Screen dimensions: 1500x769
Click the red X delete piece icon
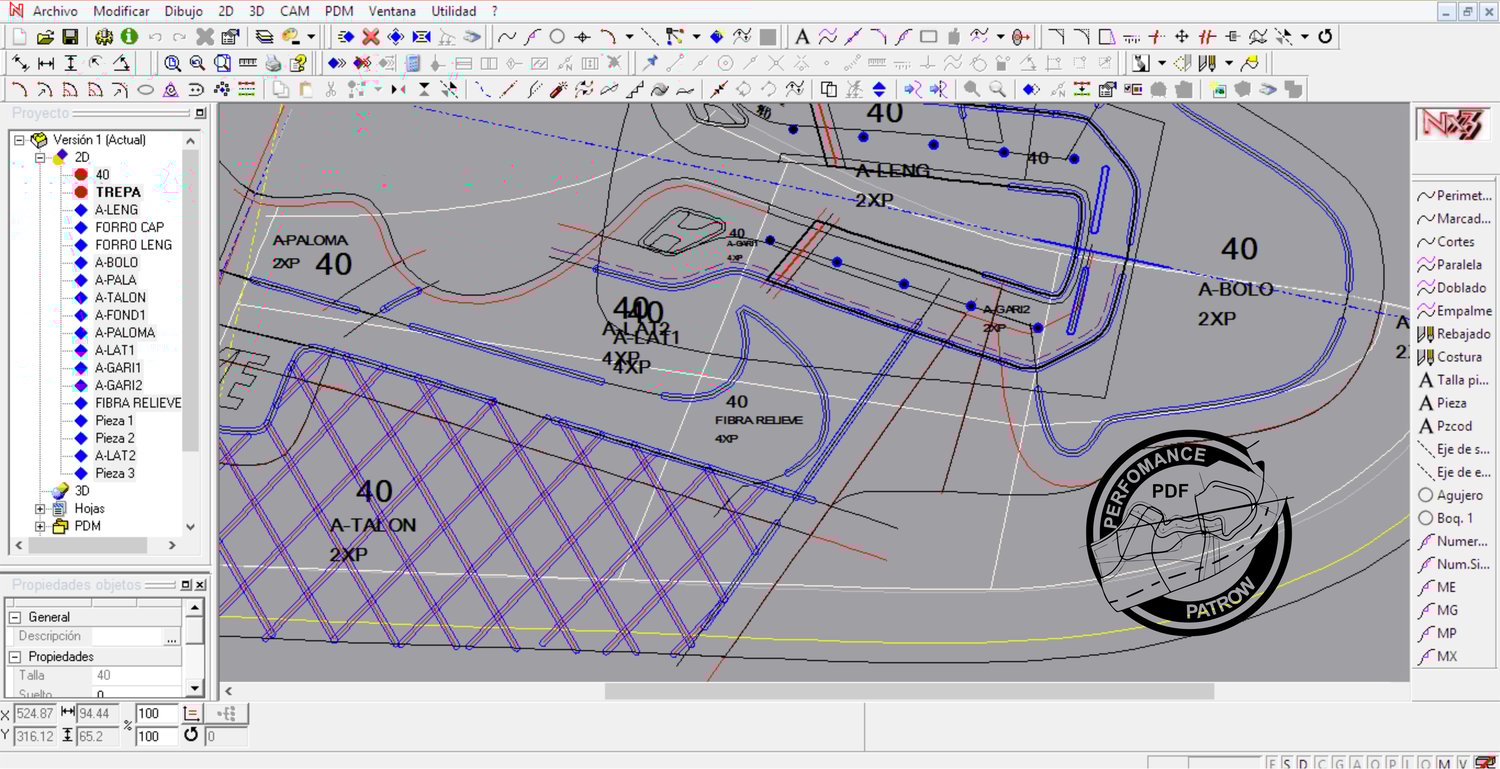click(x=370, y=37)
